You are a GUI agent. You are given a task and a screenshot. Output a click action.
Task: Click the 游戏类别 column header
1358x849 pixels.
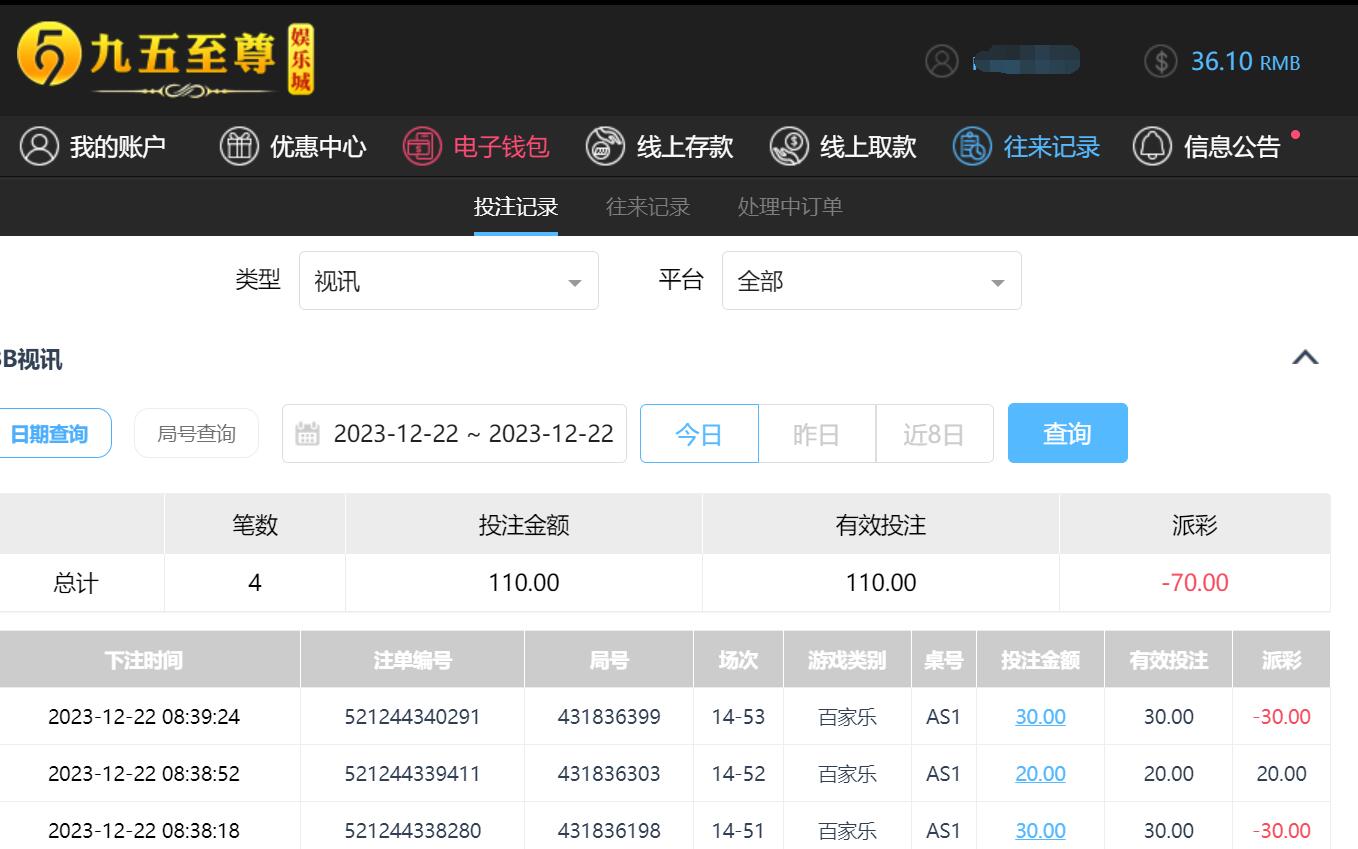[x=847, y=660]
